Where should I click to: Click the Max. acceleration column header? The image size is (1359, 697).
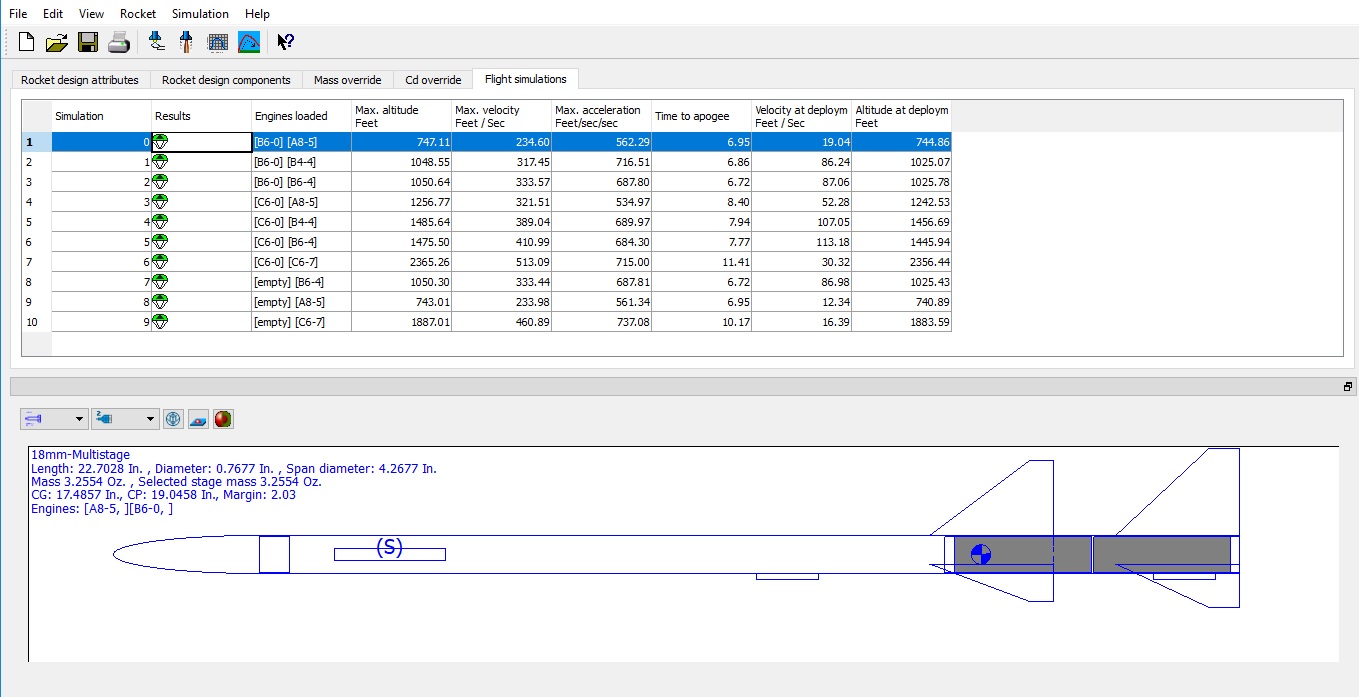point(601,116)
